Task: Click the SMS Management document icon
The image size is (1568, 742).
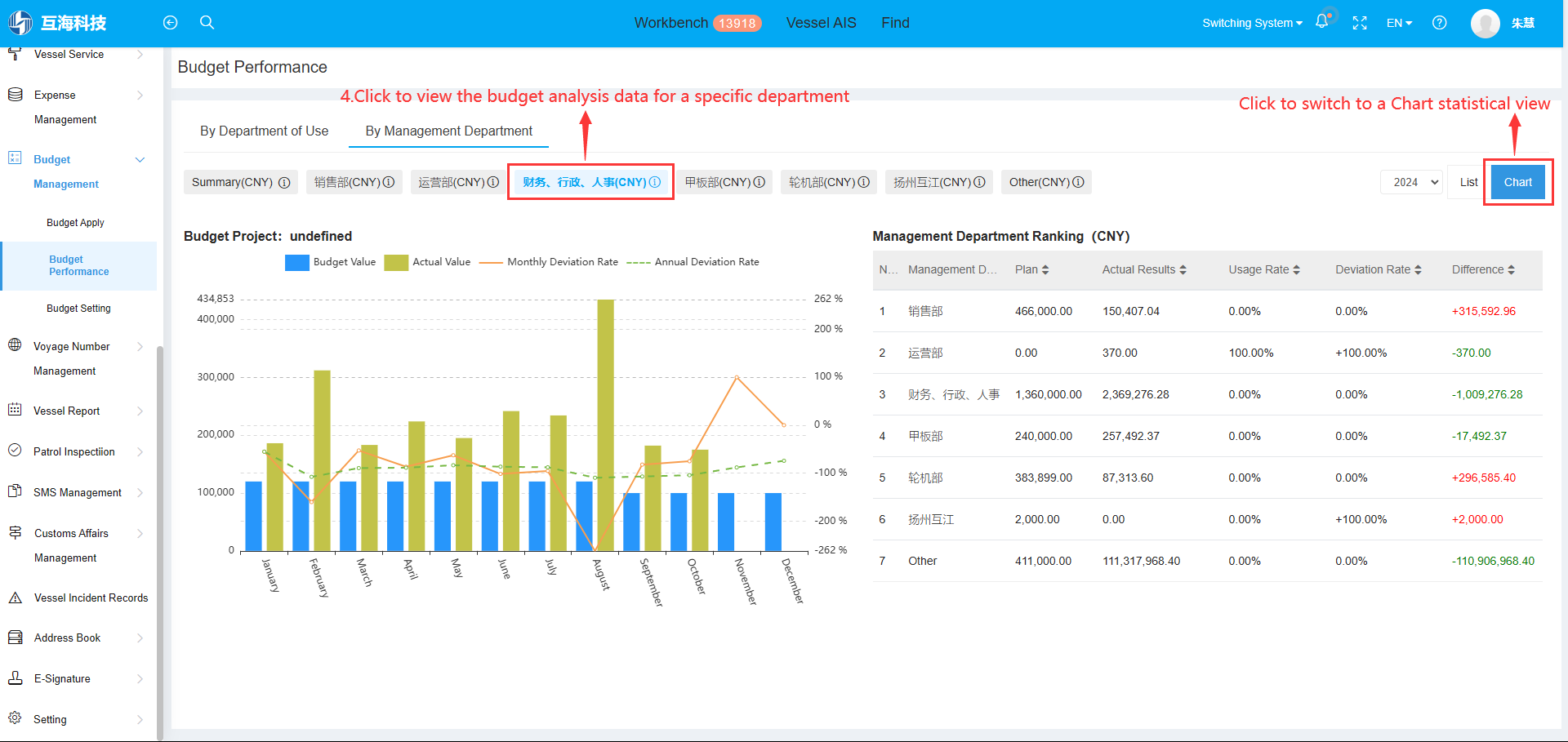Action: pos(15,491)
